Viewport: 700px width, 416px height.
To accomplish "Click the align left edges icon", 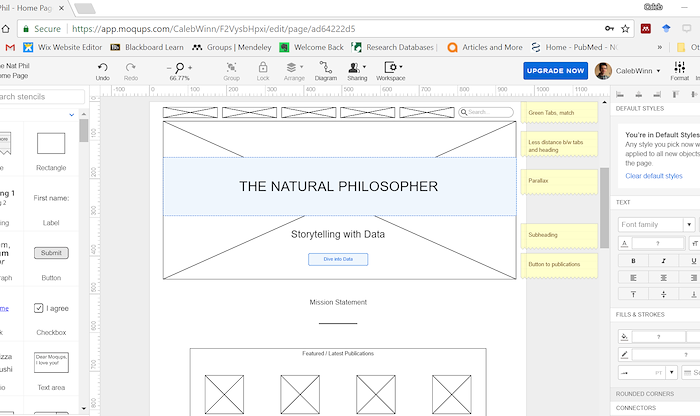I will tap(620, 94).
